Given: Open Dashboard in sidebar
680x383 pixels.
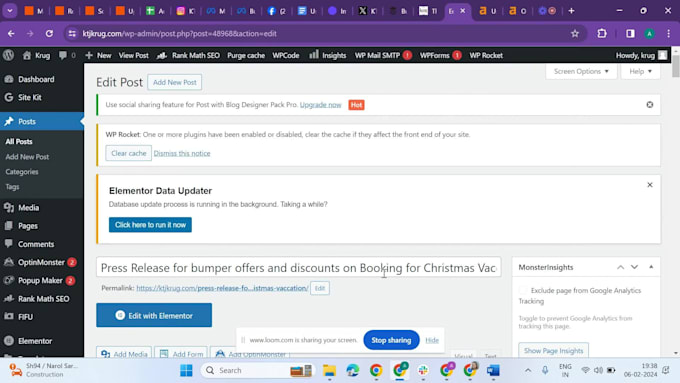Looking at the screenshot, I should click(x=42, y=79).
